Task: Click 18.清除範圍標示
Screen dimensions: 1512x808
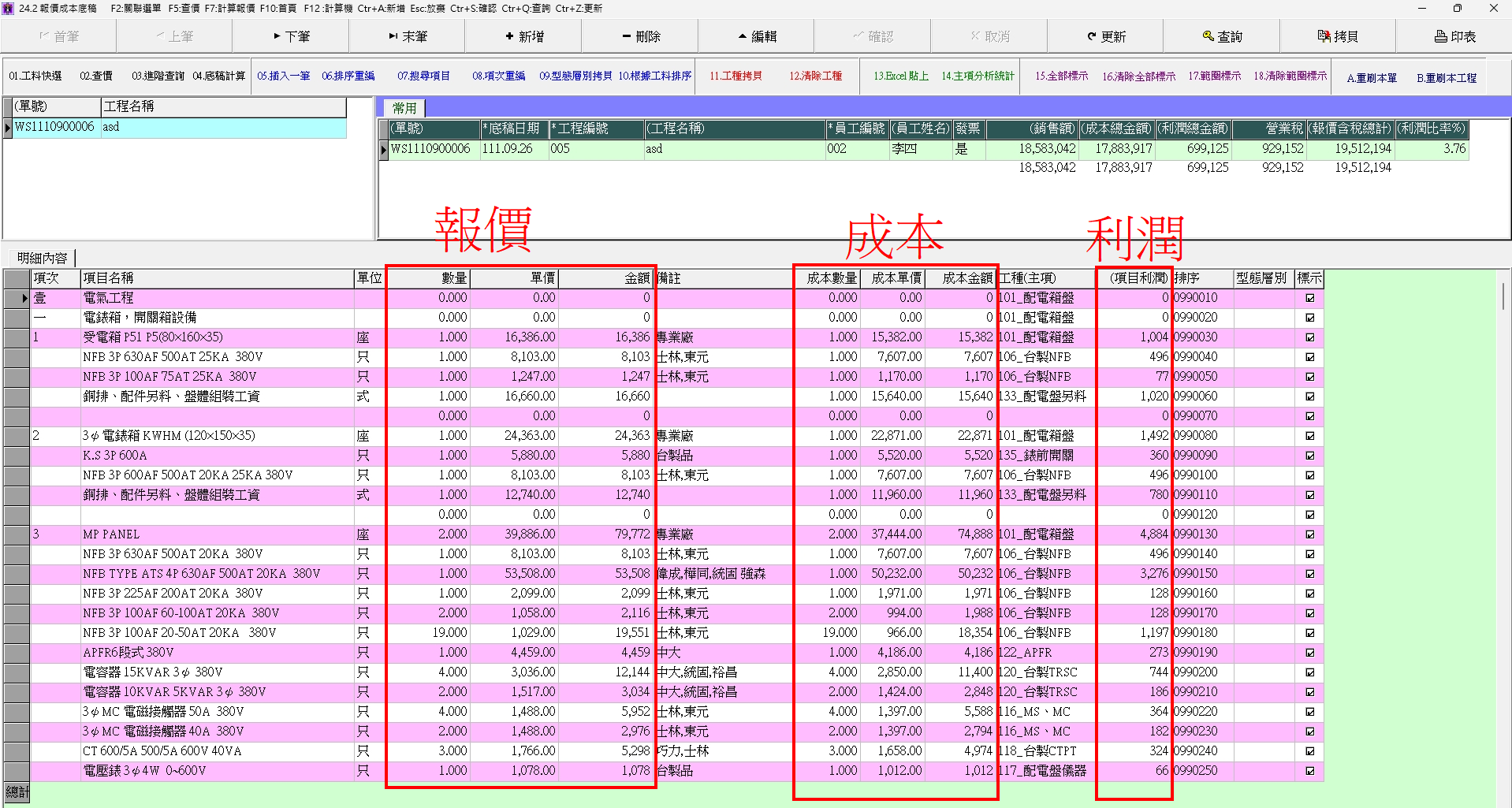Action: point(1290,76)
